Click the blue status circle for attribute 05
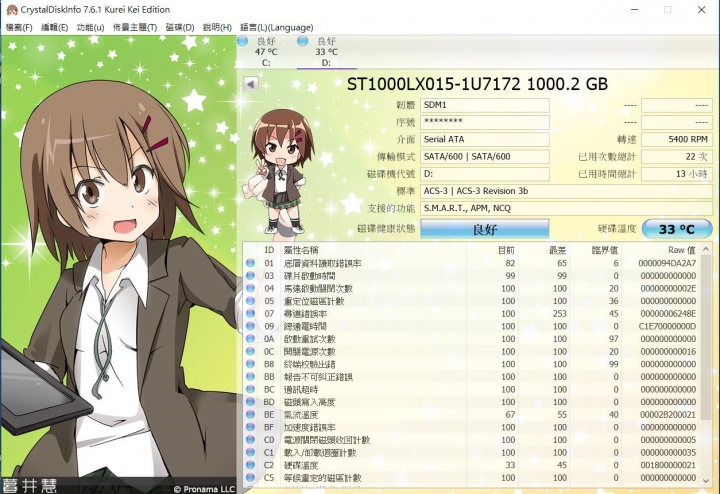Viewport: 720px width, 494px height. click(x=250, y=301)
